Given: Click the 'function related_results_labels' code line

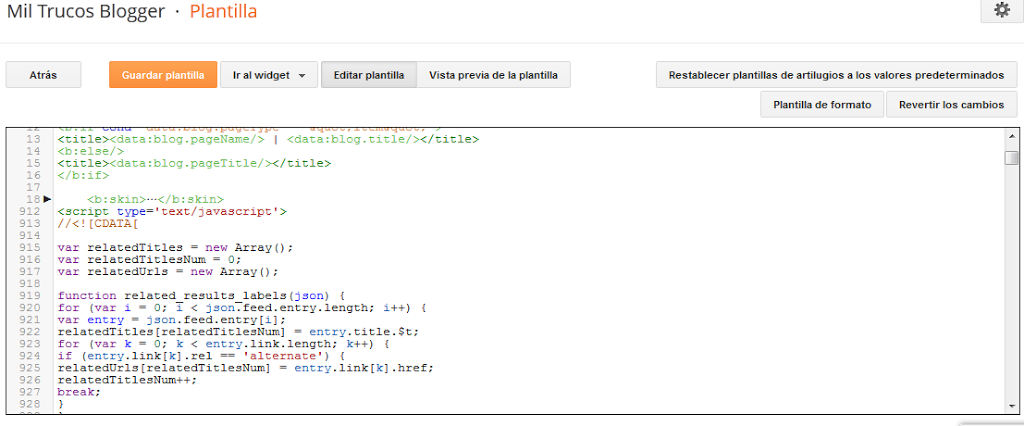Looking at the screenshot, I should click(200, 296).
